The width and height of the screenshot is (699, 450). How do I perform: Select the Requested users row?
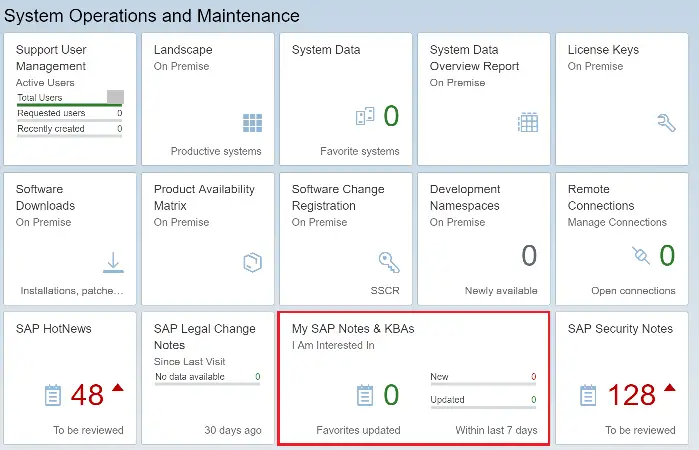click(70, 114)
